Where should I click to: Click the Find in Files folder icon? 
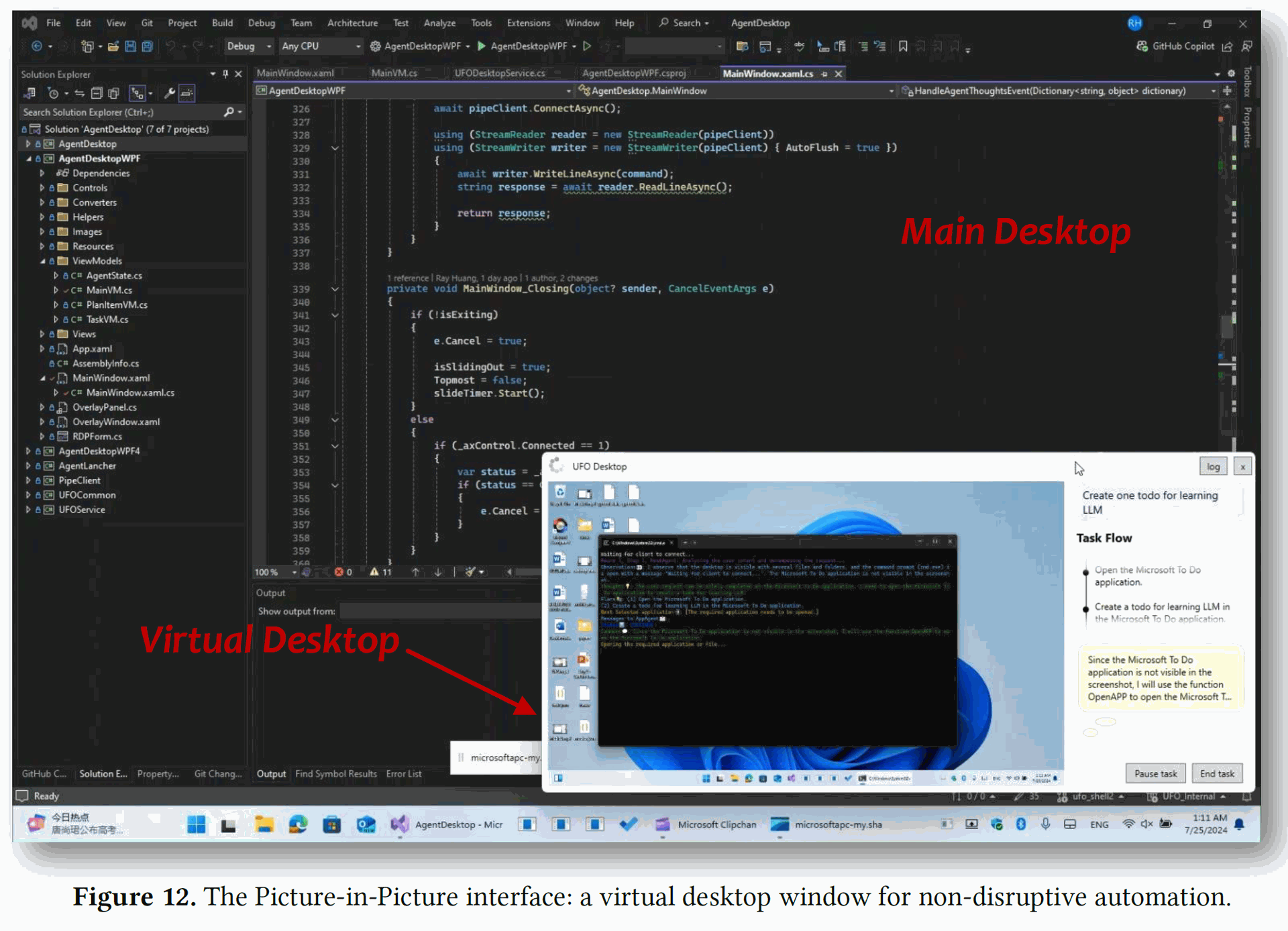pos(742,46)
